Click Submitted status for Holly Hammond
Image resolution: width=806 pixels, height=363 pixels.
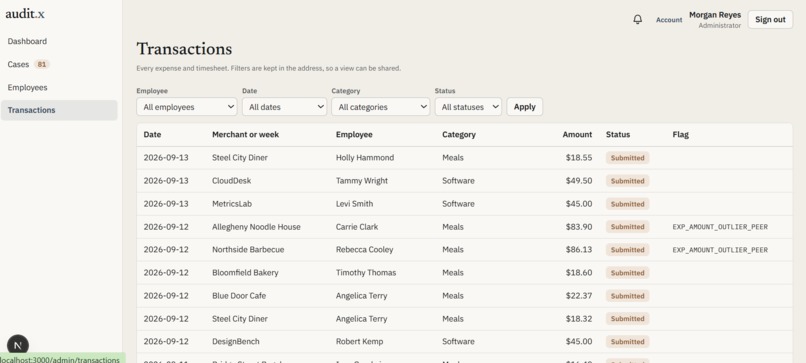(627, 158)
